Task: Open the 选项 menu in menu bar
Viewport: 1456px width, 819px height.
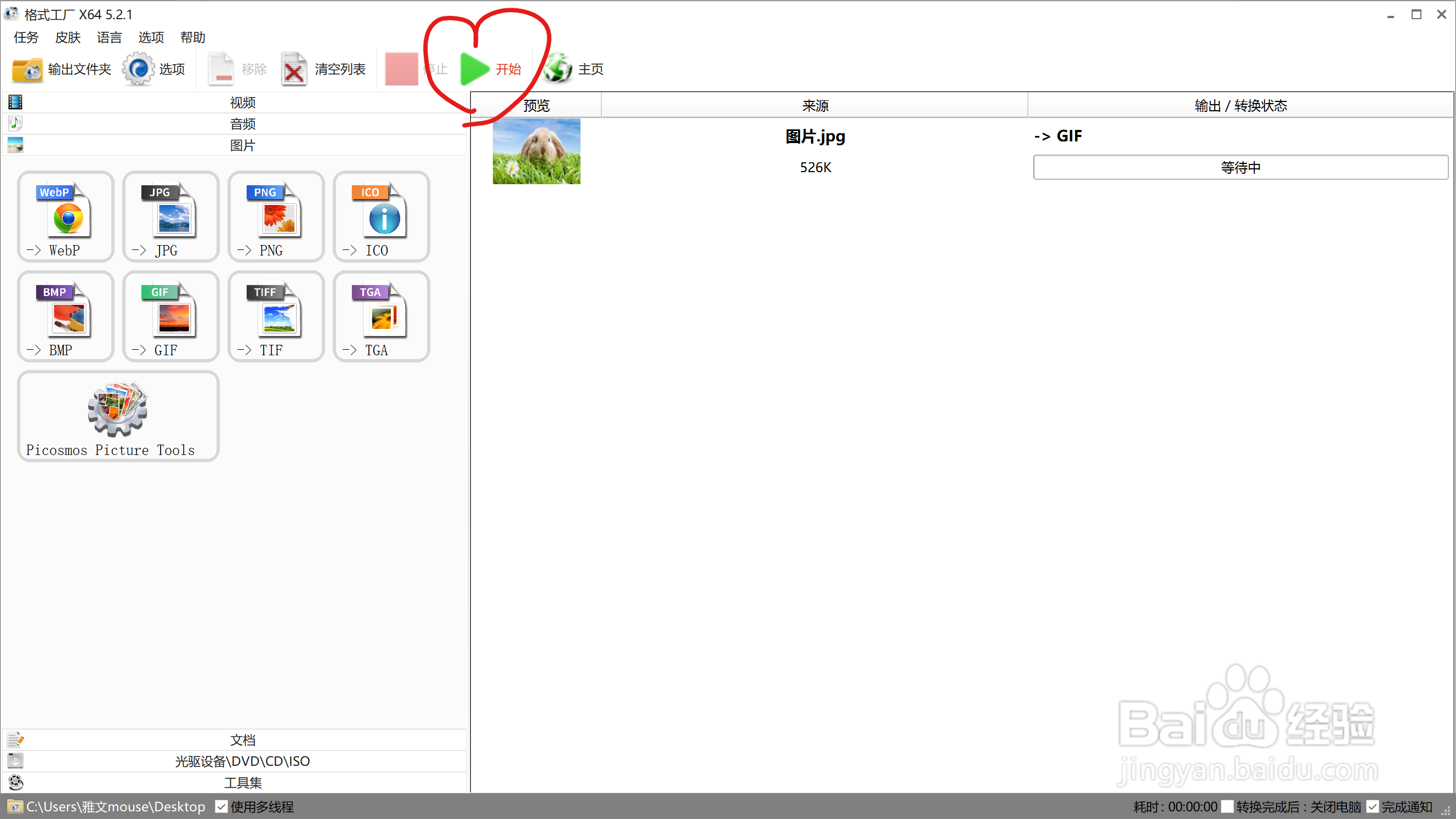Action: click(151, 37)
